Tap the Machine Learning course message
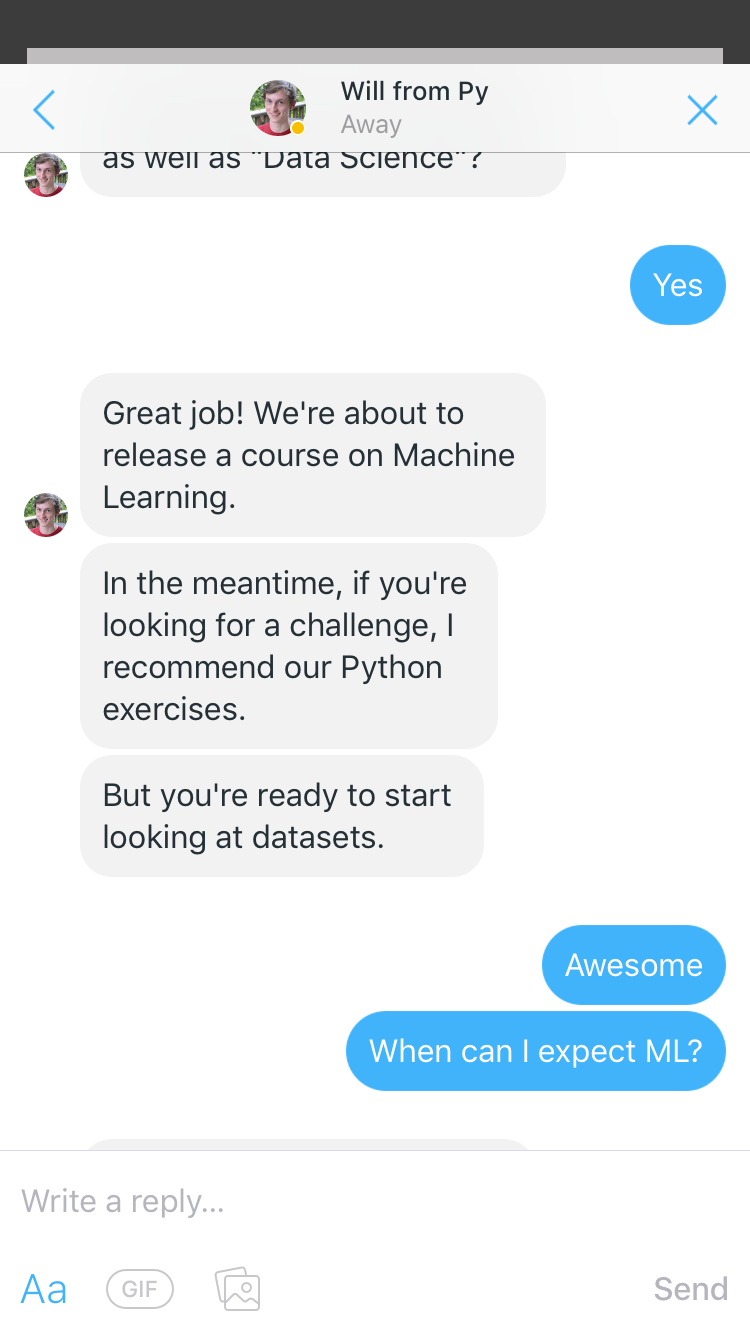The image size is (750, 1334). click(x=312, y=455)
